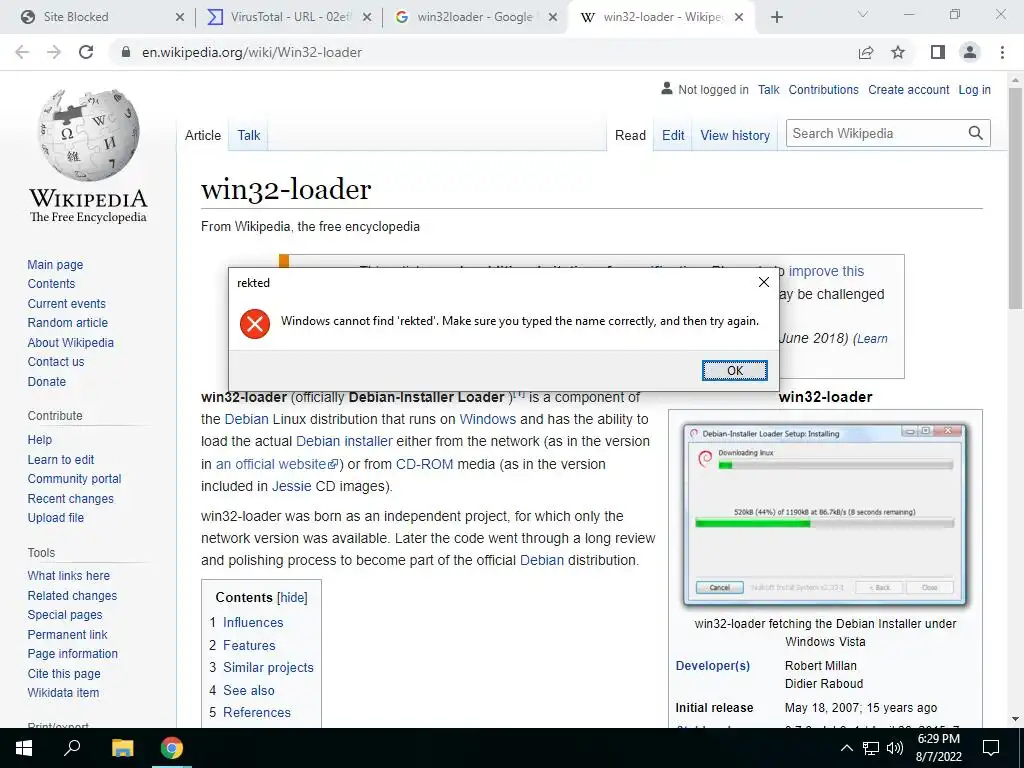This screenshot has height=768, width=1024.
Task: Click What links here tool
Action: click(69, 575)
